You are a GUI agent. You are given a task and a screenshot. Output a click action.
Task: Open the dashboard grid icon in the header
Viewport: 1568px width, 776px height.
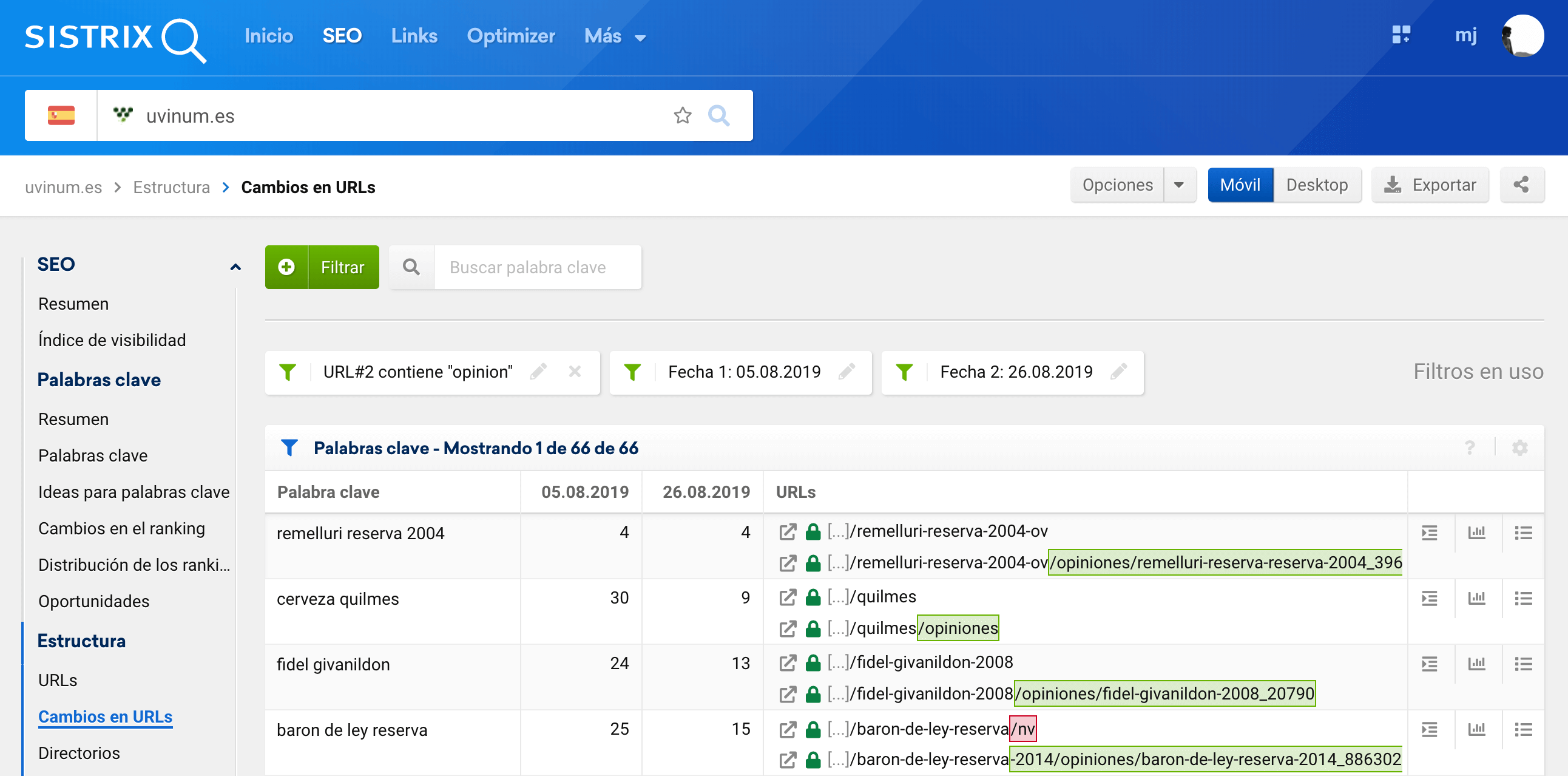coord(1401,35)
